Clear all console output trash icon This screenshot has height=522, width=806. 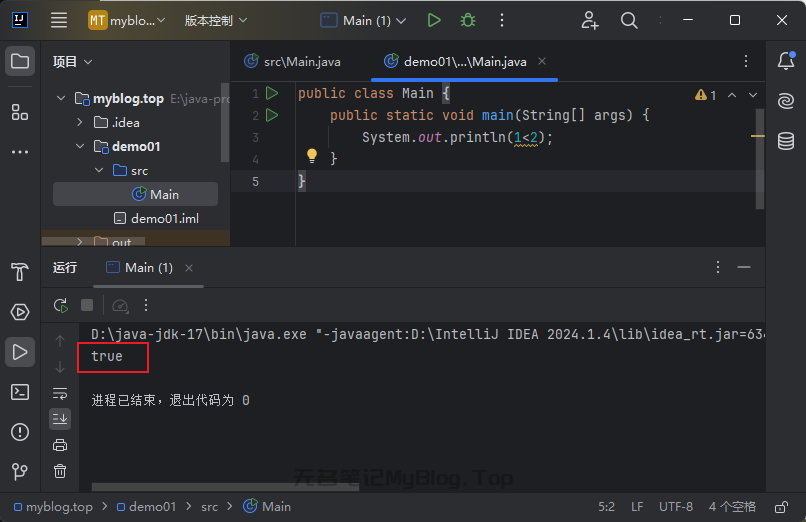pos(60,471)
